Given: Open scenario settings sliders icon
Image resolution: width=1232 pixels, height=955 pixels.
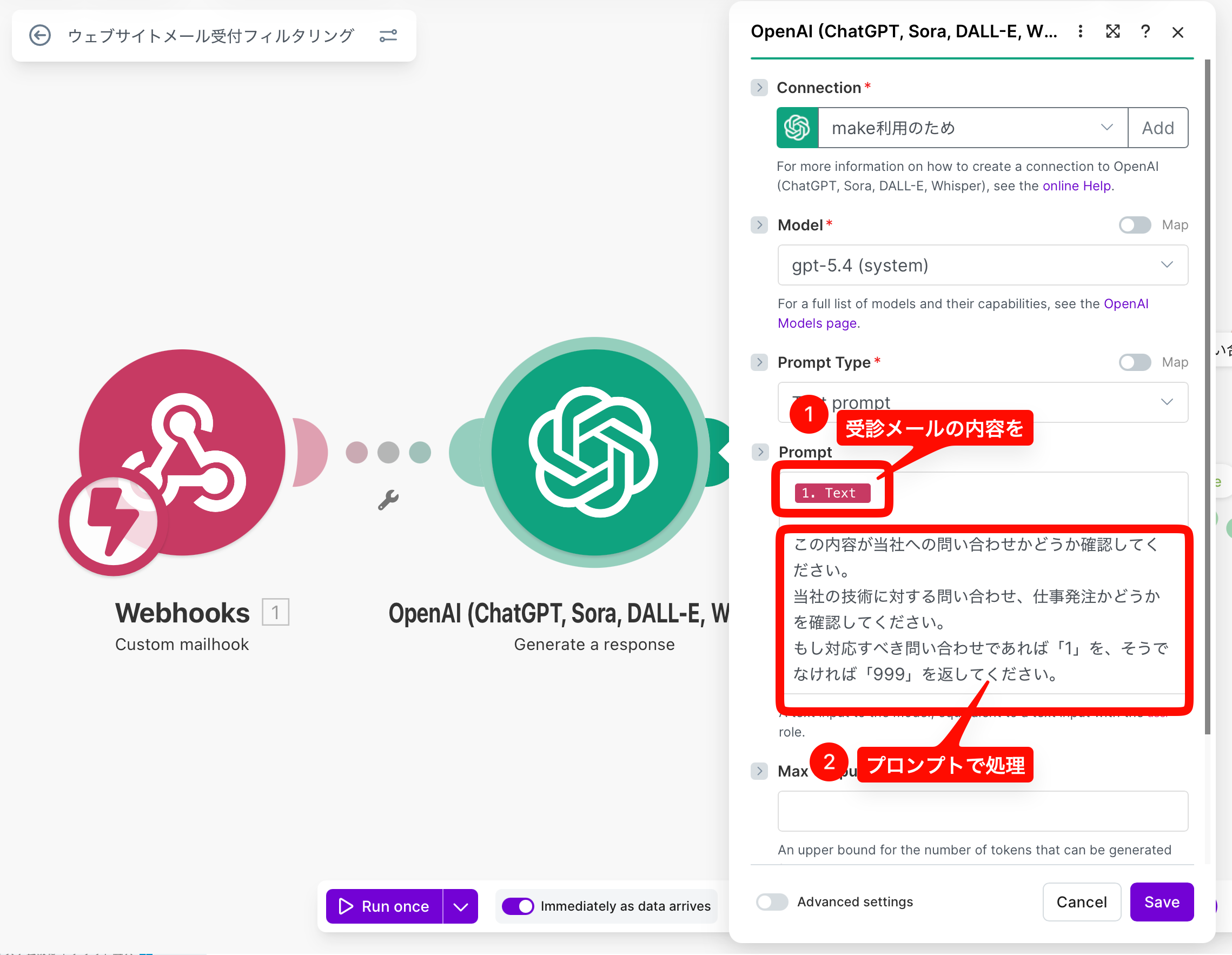Looking at the screenshot, I should (x=388, y=36).
